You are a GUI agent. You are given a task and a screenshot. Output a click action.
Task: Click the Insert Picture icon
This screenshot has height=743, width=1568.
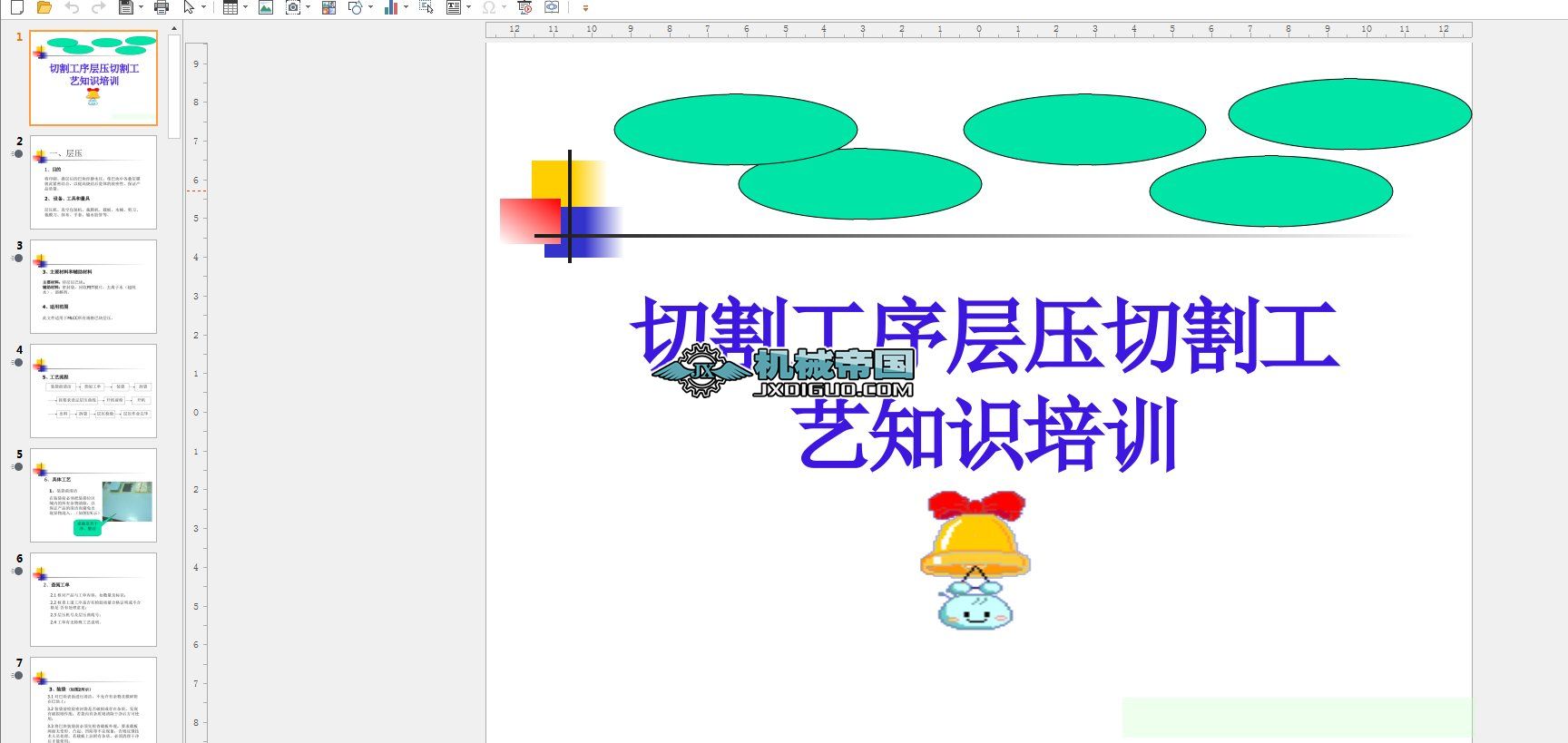pos(266,7)
